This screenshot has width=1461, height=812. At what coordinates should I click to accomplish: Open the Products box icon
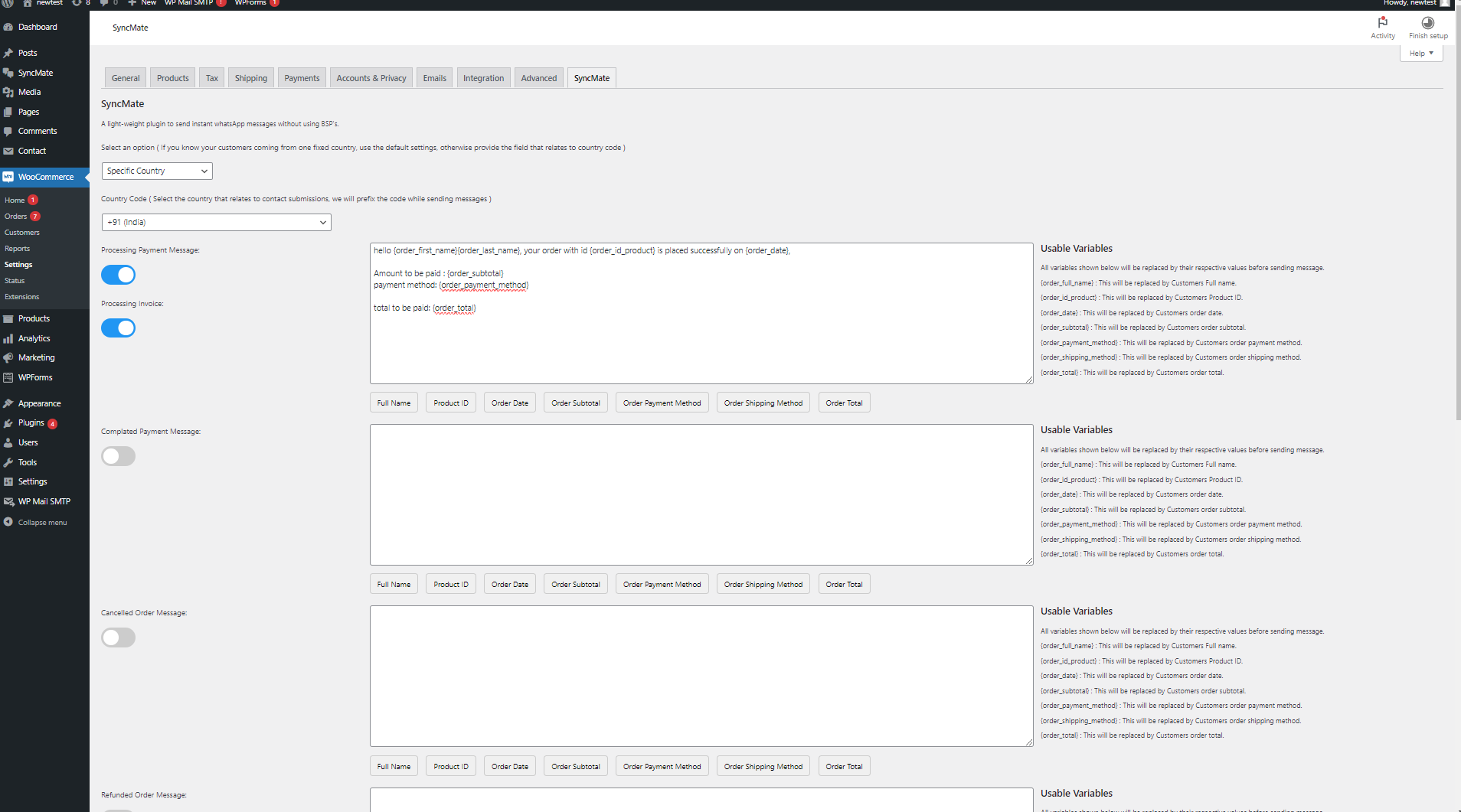coord(8,318)
